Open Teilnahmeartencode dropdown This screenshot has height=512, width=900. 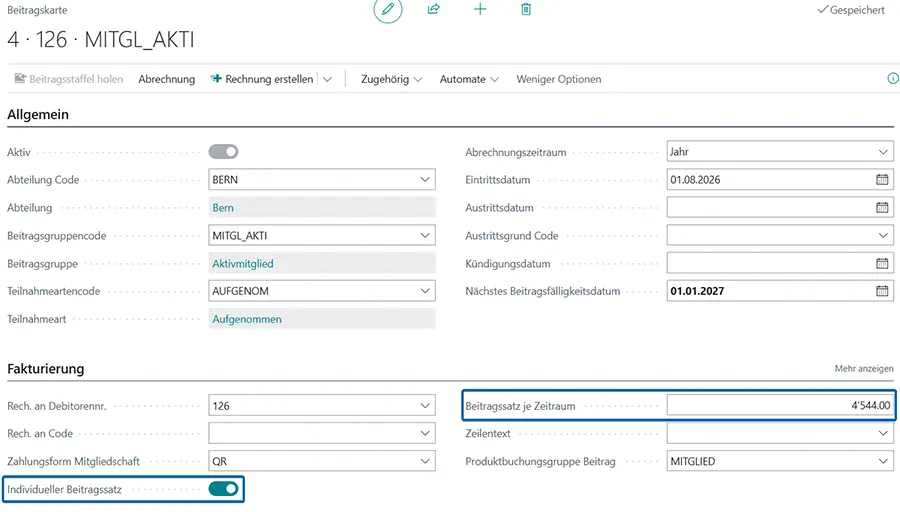[425, 291]
